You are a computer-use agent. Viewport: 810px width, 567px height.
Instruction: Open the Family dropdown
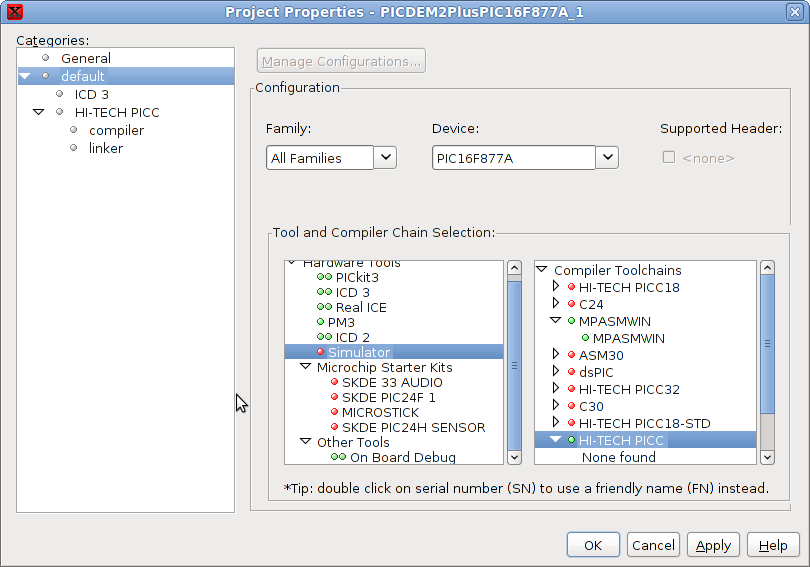tap(385, 157)
